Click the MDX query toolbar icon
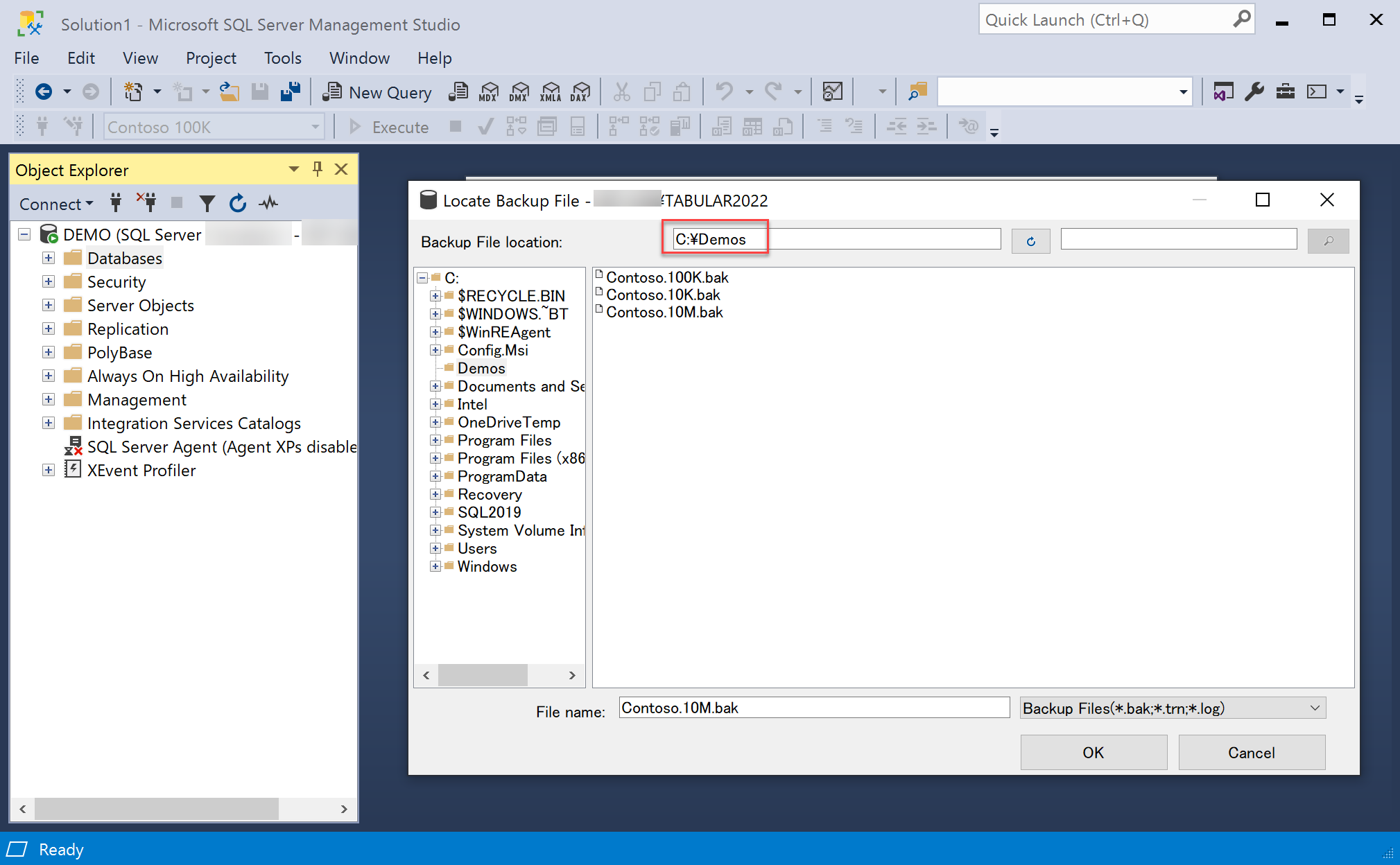1400x865 pixels. tap(489, 91)
